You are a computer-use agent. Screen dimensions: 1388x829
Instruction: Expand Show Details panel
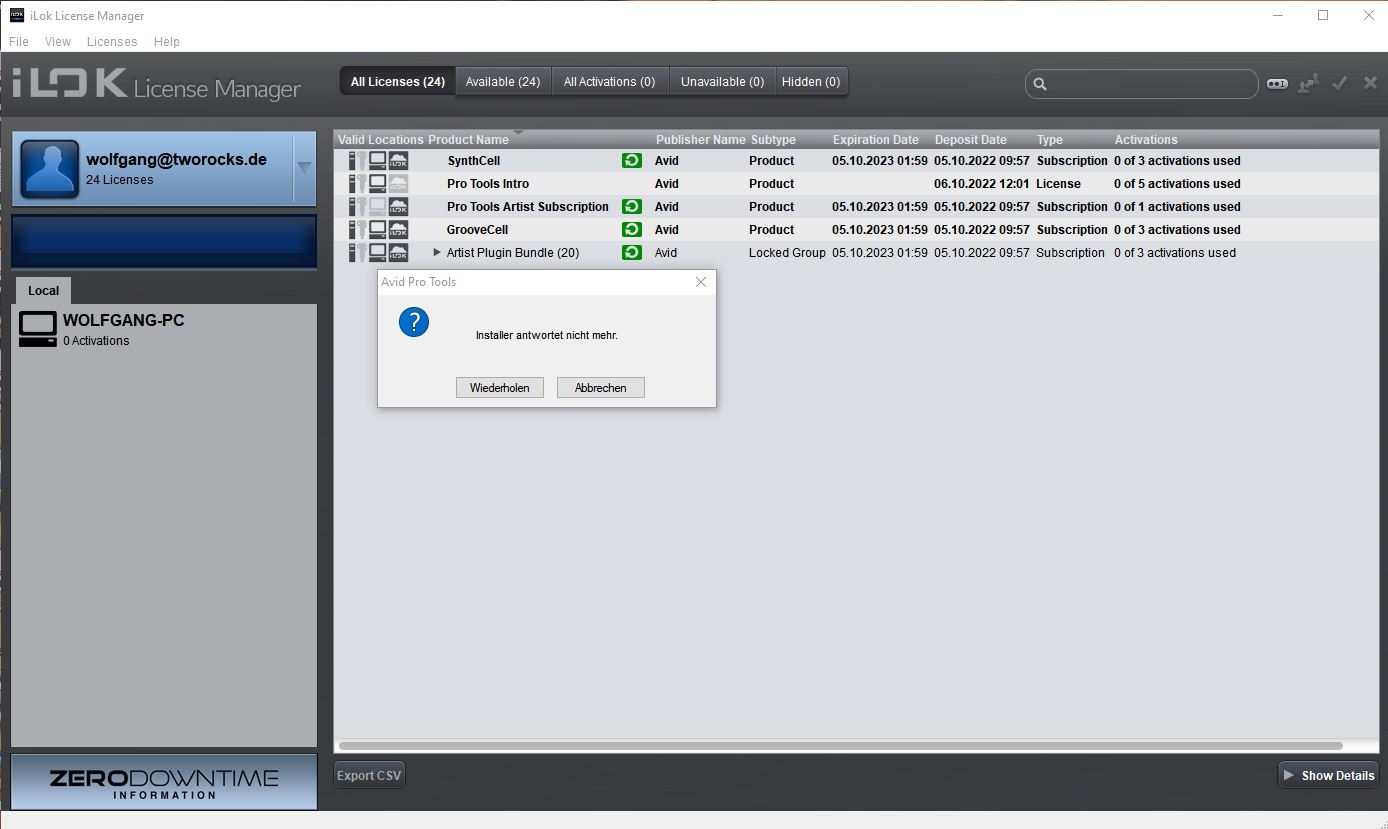click(1329, 775)
